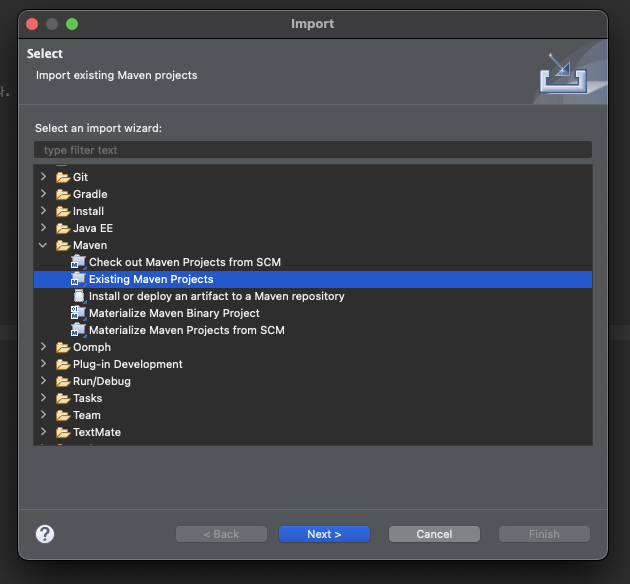Screen dimensions: 630x584
Task: Click the Materialize Maven Projects from SCM icon
Action: [x=78, y=330]
